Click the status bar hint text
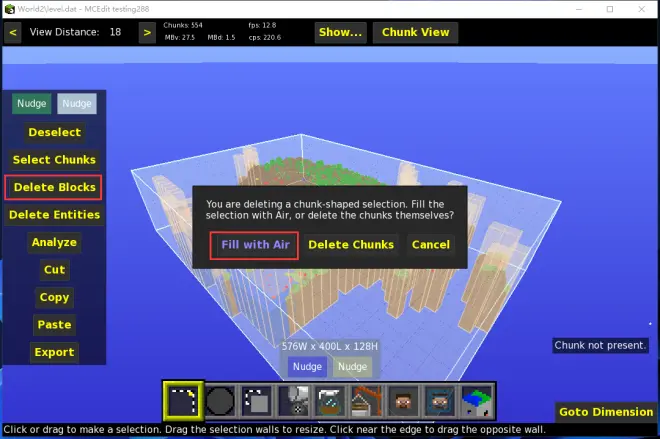The height and width of the screenshot is (439, 660). [x=274, y=430]
